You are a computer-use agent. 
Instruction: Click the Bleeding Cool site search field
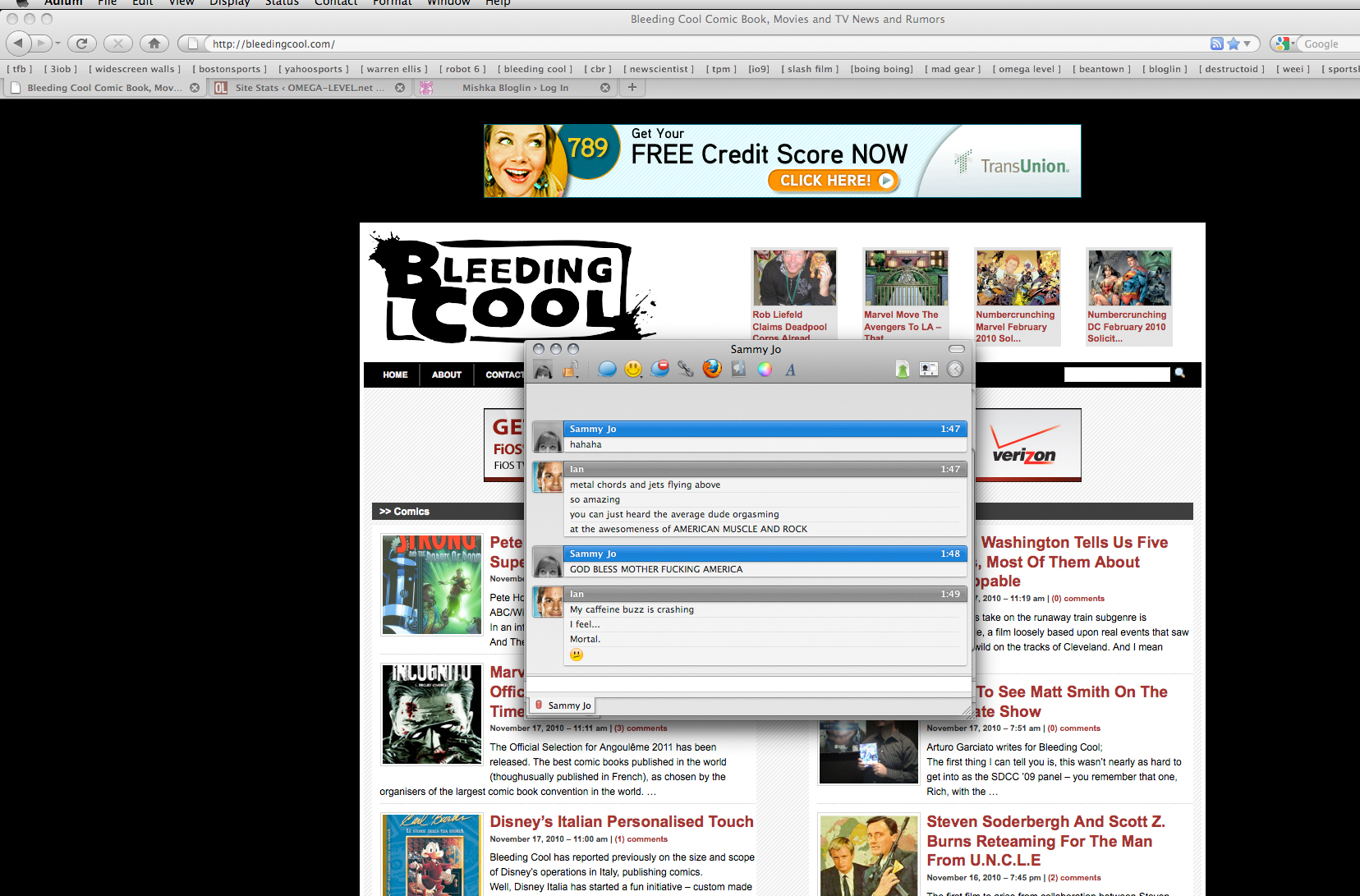click(1117, 374)
